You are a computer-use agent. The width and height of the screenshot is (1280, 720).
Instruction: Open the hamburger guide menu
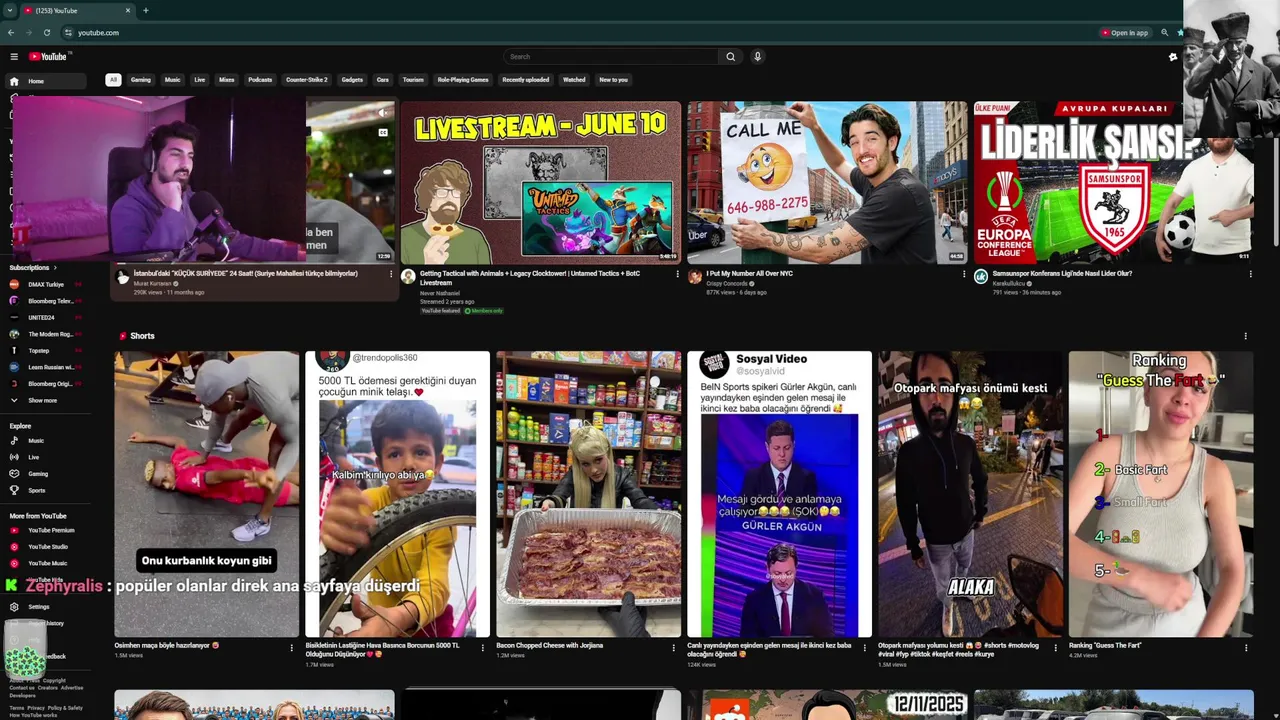click(14, 56)
